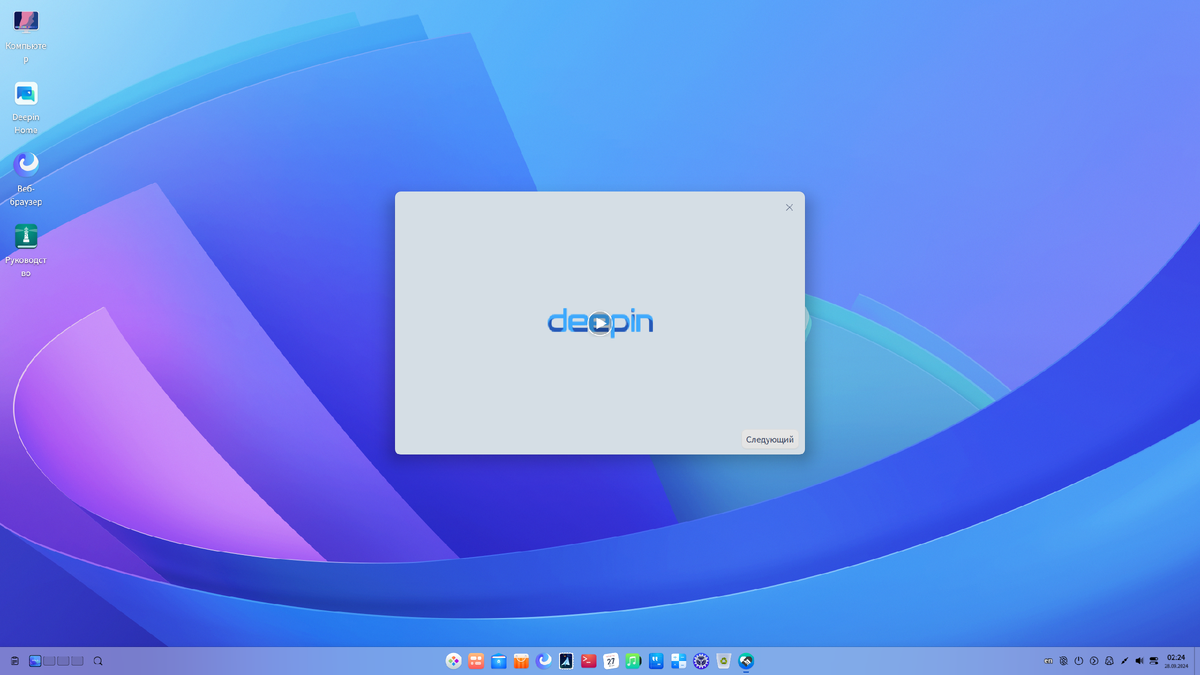This screenshot has height=675, width=1200.
Task: Open the file manager in the dock
Action: pos(498,661)
